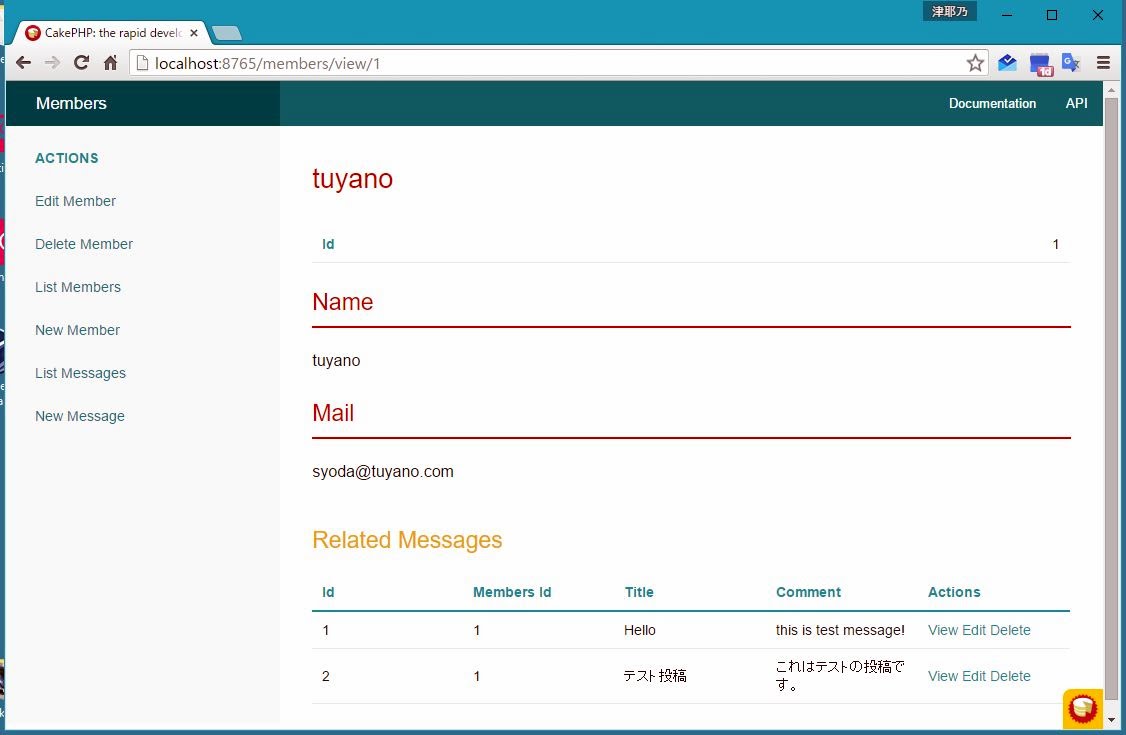Click the mail checker extension icon

coord(1007,63)
